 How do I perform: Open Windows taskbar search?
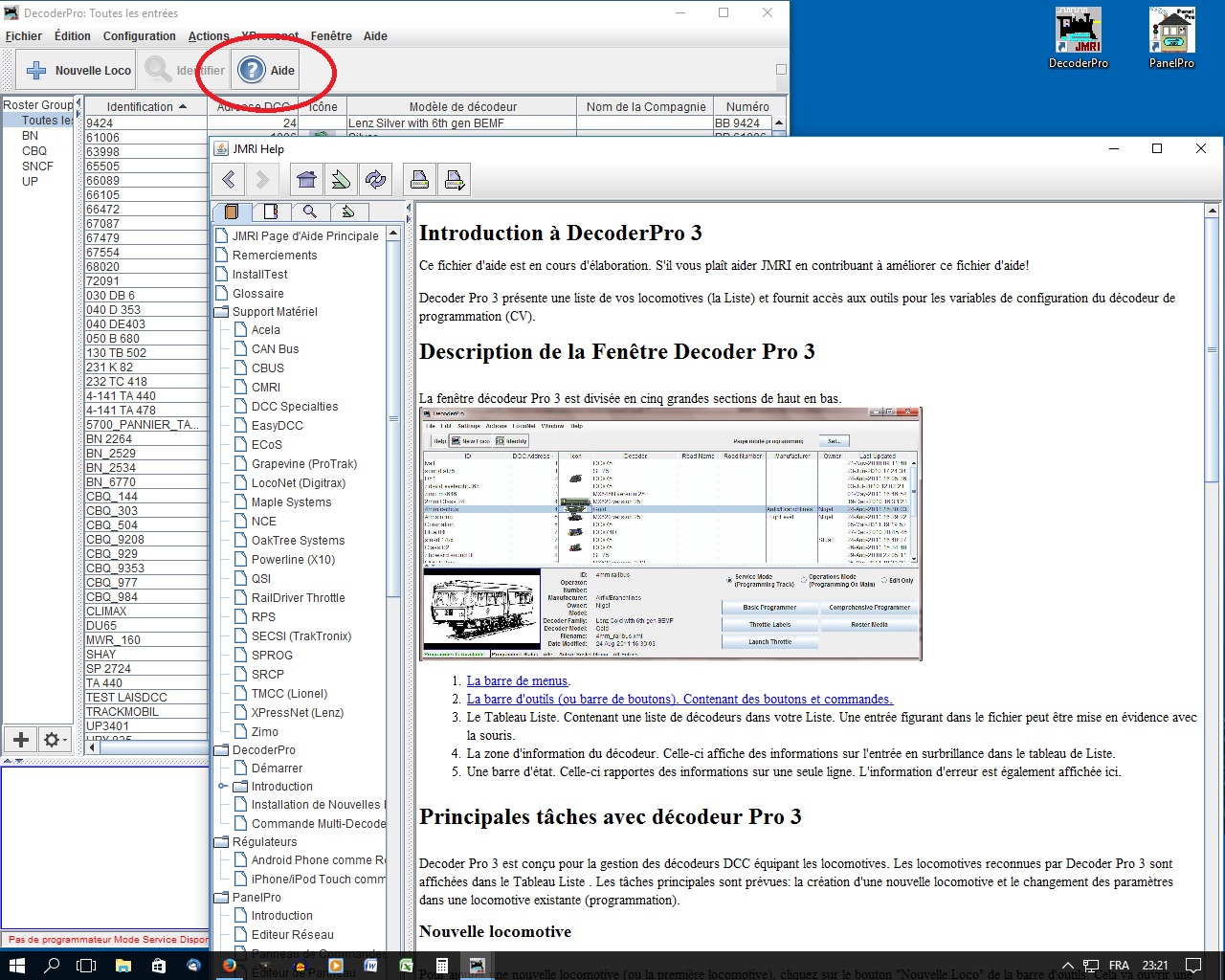click(x=52, y=965)
